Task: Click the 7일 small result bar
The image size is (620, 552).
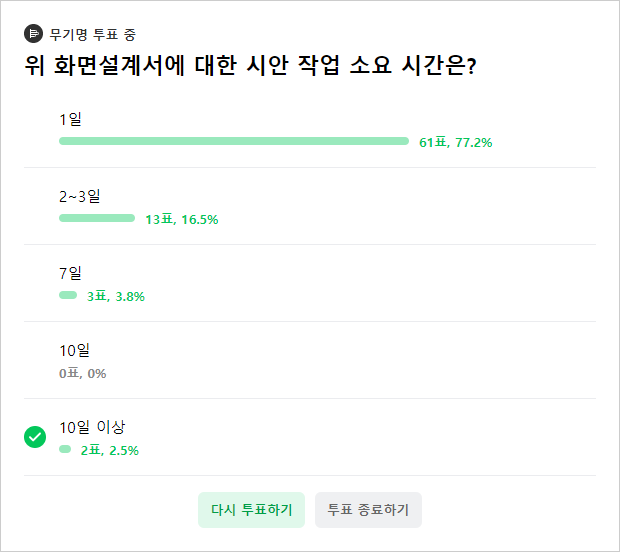Action: (68, 295)
